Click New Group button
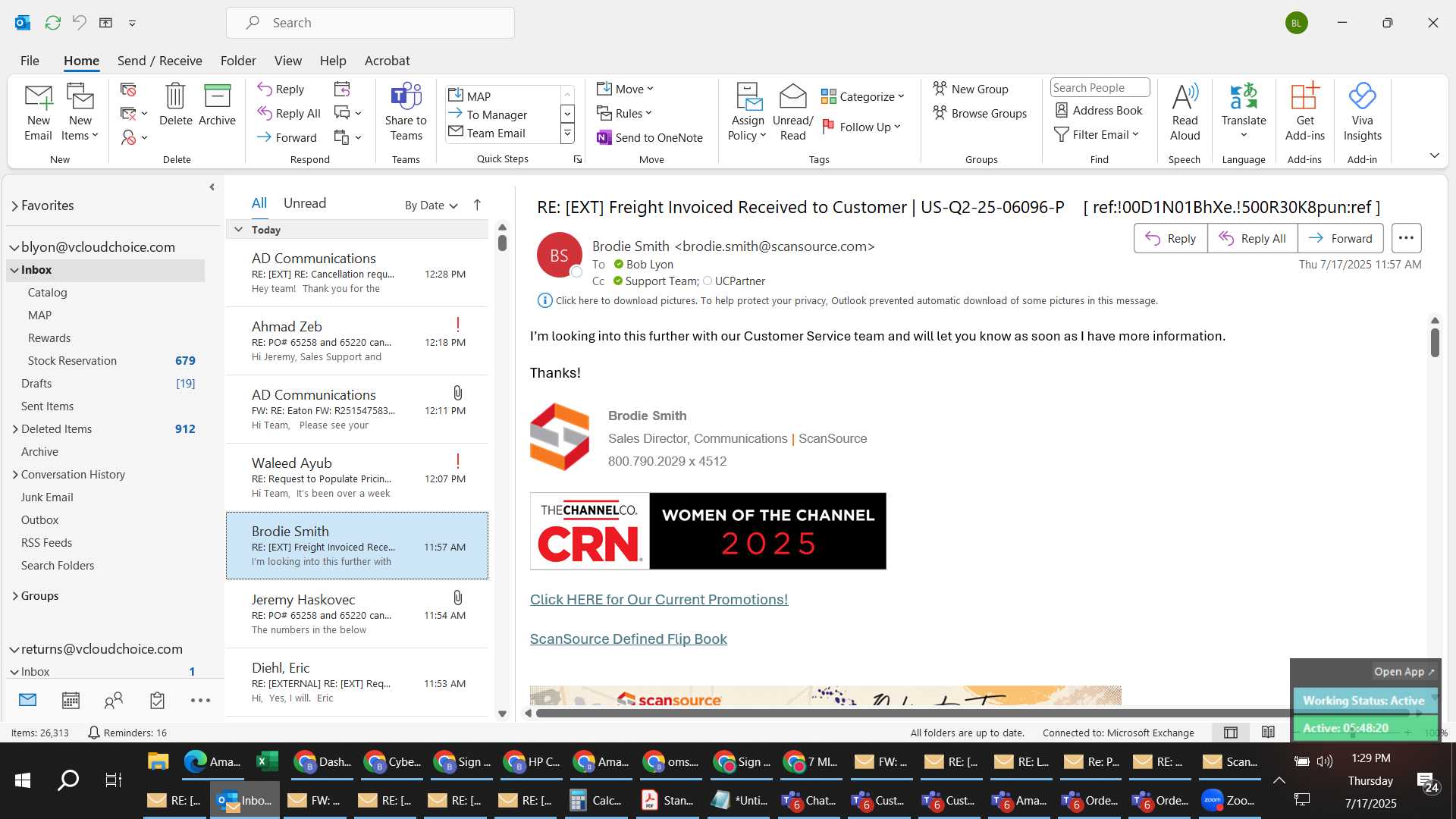Screen dimensions: 1456x819 tap(971, 89)
